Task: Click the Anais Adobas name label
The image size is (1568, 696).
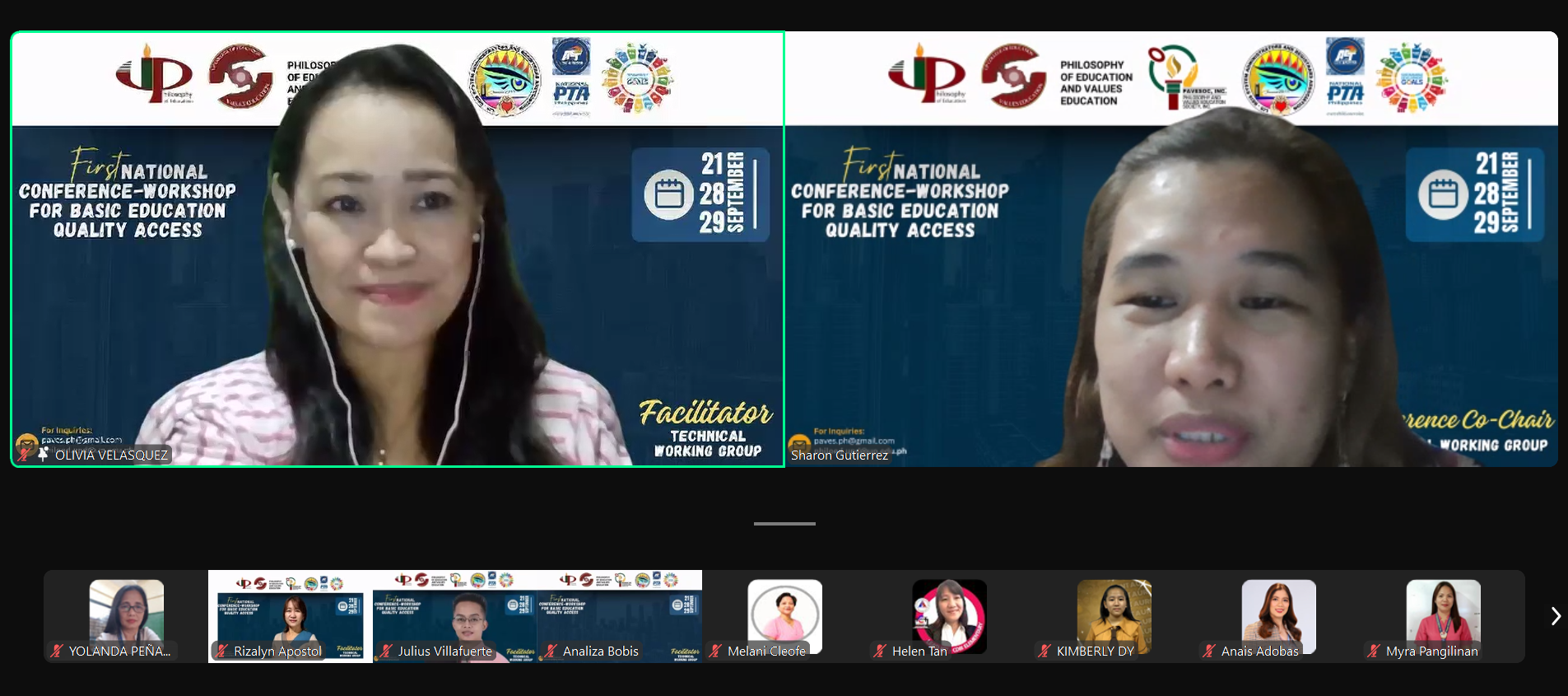Action: click(x=1260, y=651)
